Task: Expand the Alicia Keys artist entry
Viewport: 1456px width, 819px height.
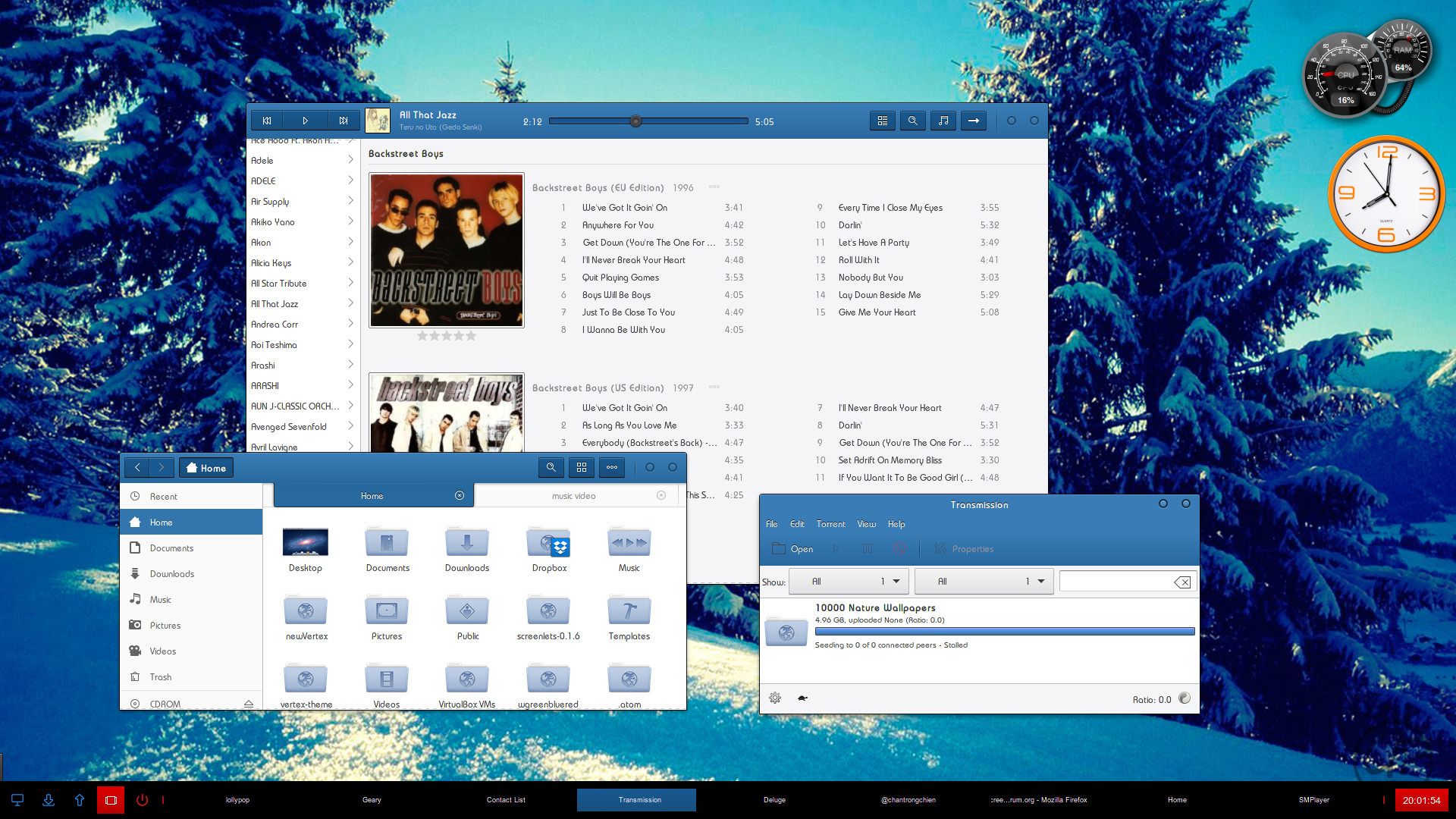Action: [x=350, y=262]
